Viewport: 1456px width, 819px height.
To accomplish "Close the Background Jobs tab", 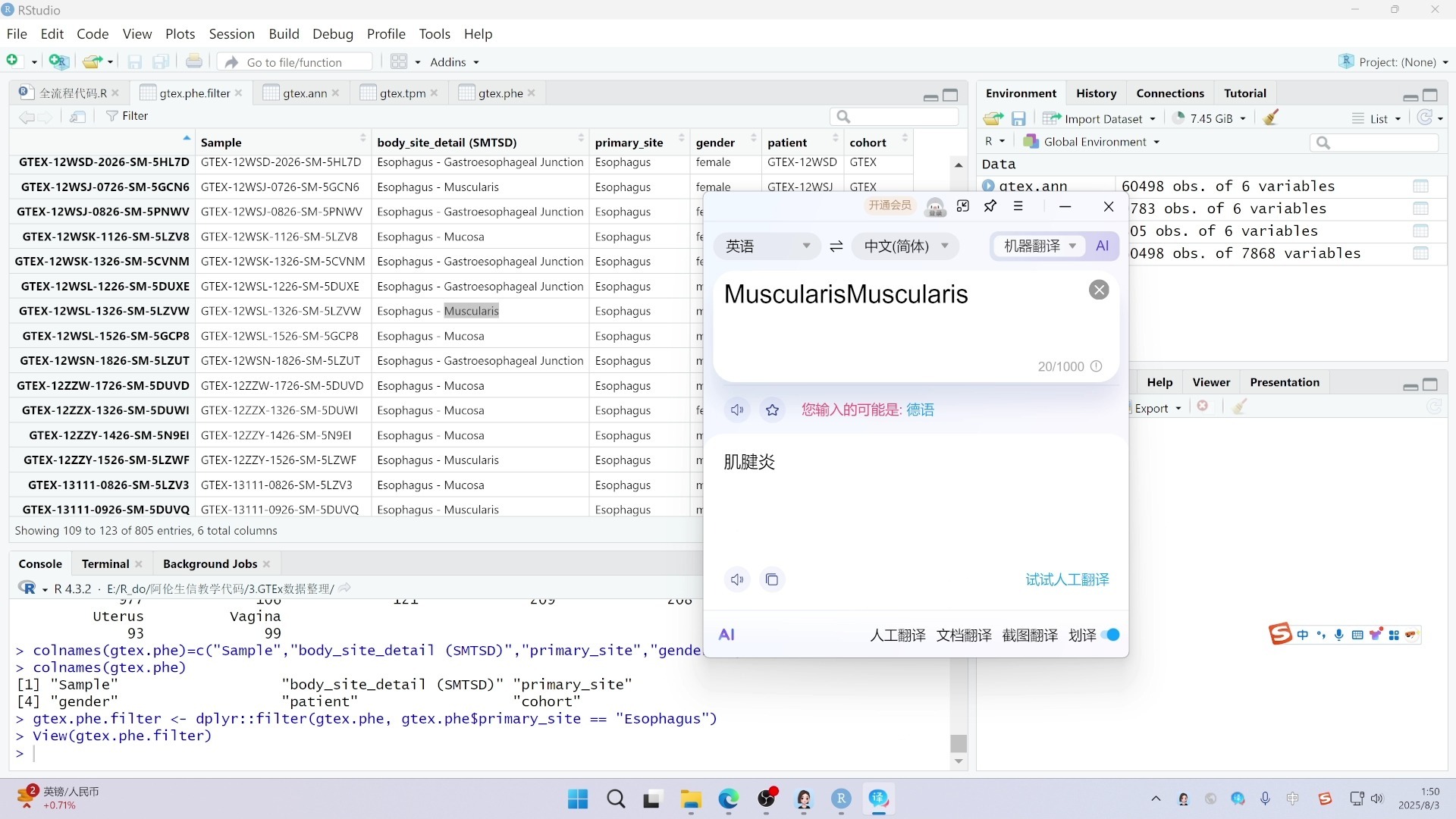I will tap(266, 564).
